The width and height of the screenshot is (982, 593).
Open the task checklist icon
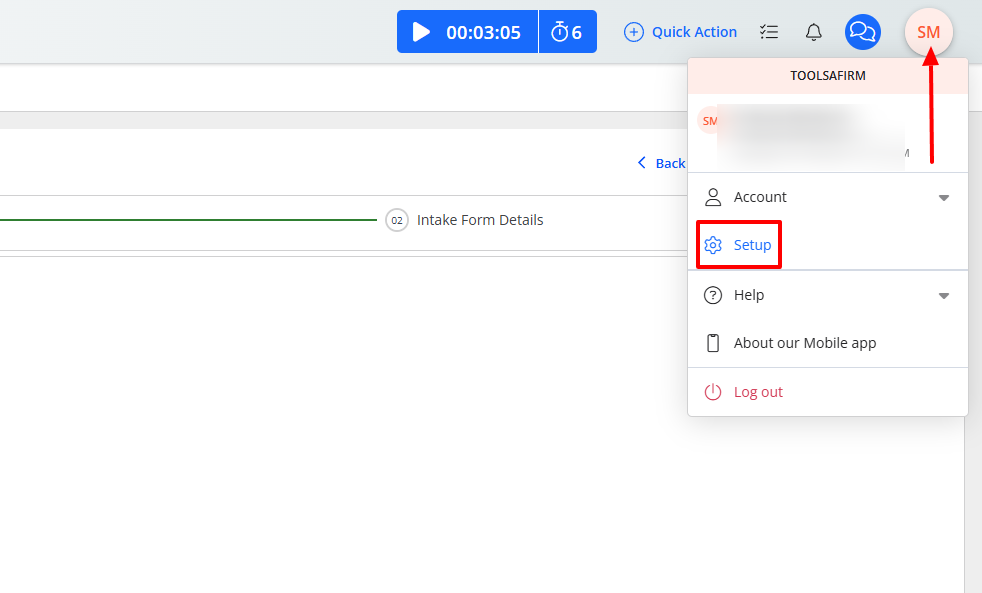pyautogui.click(x=769, y=32)
